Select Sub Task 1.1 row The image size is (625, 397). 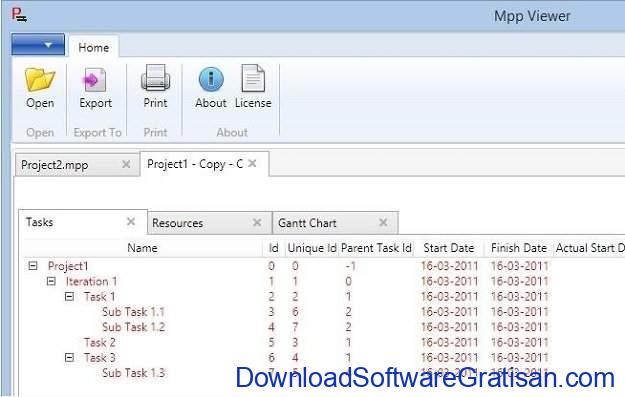(x=133, y=312)
